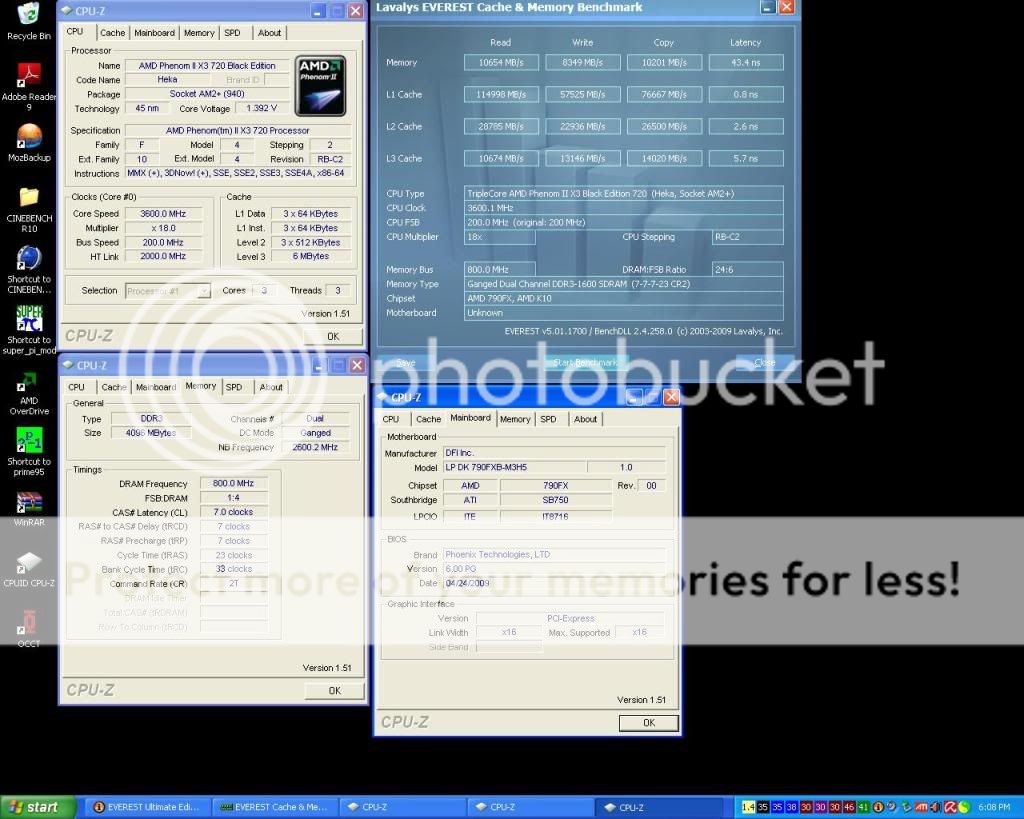
Task: Click OK in the CPU-Z processor window
Action: [x=333, y=336]
